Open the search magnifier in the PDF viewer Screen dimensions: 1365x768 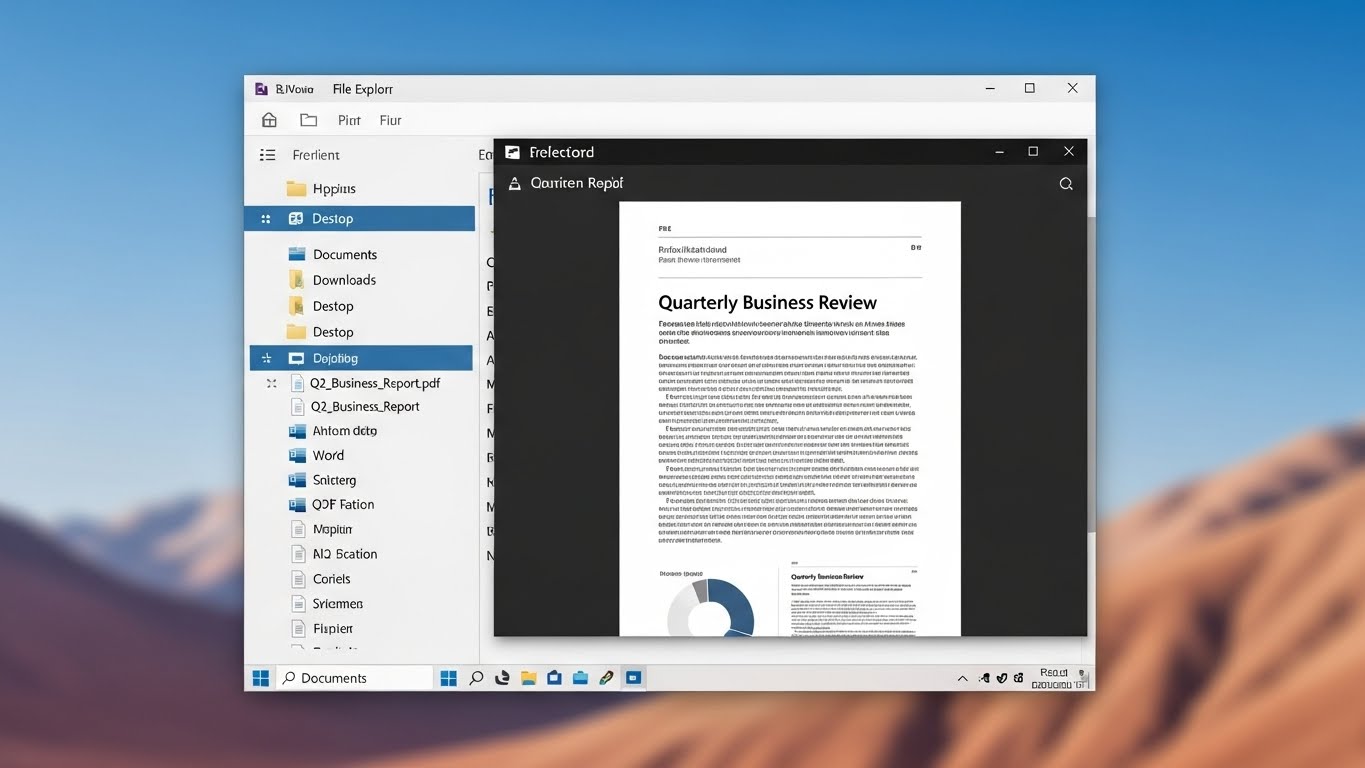click(1065, 183)
